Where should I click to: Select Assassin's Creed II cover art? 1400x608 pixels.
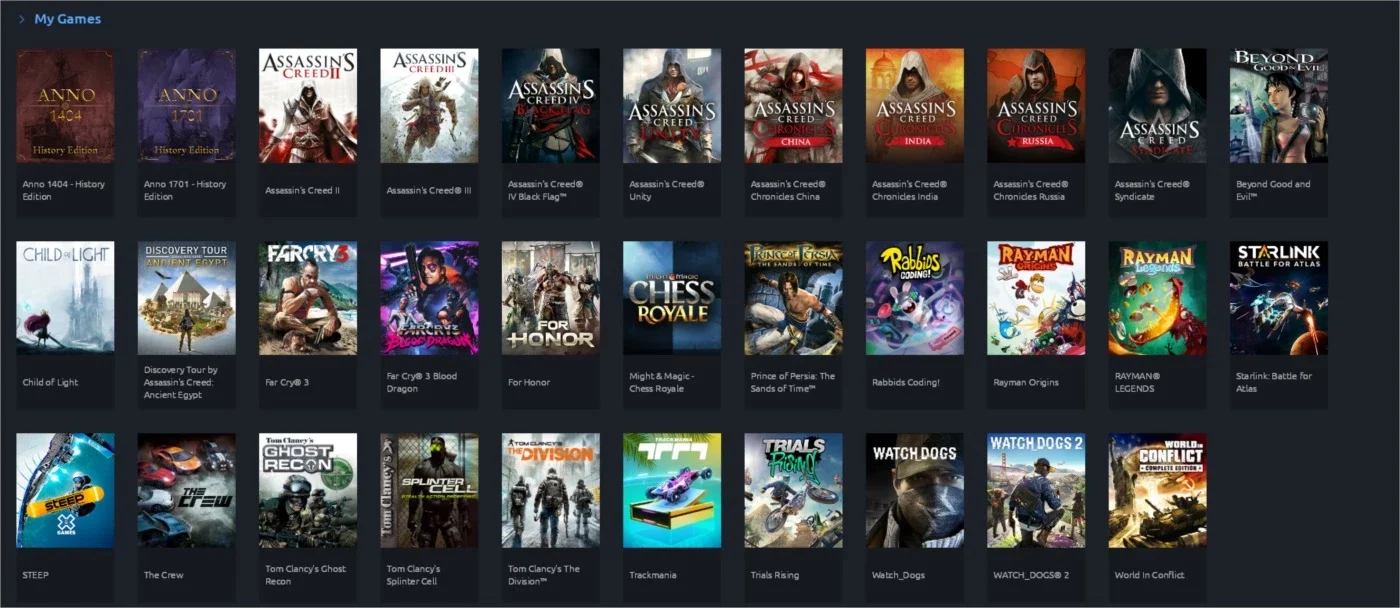[308, 106]
